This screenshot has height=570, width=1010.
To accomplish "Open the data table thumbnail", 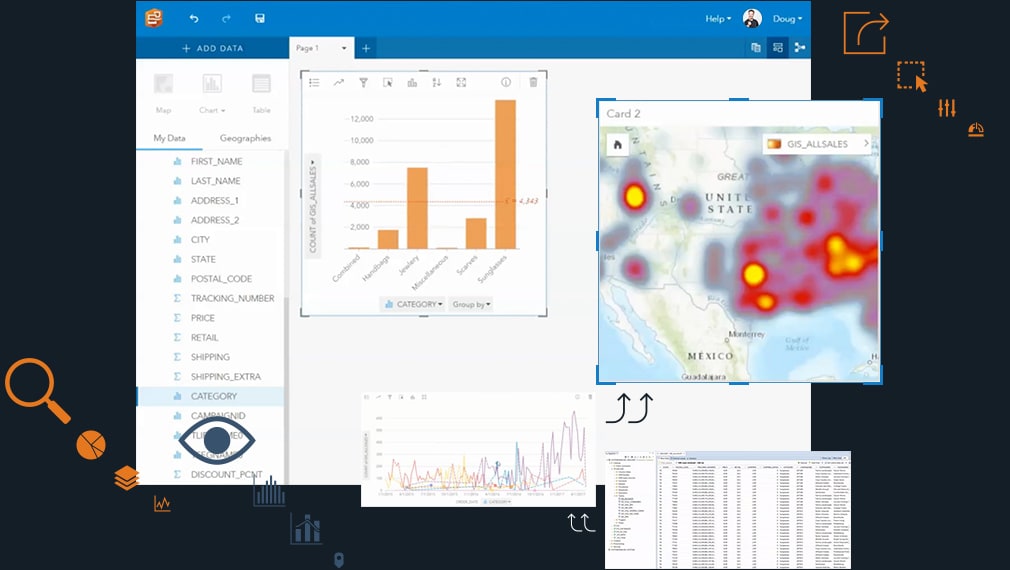I will (728, 509).
